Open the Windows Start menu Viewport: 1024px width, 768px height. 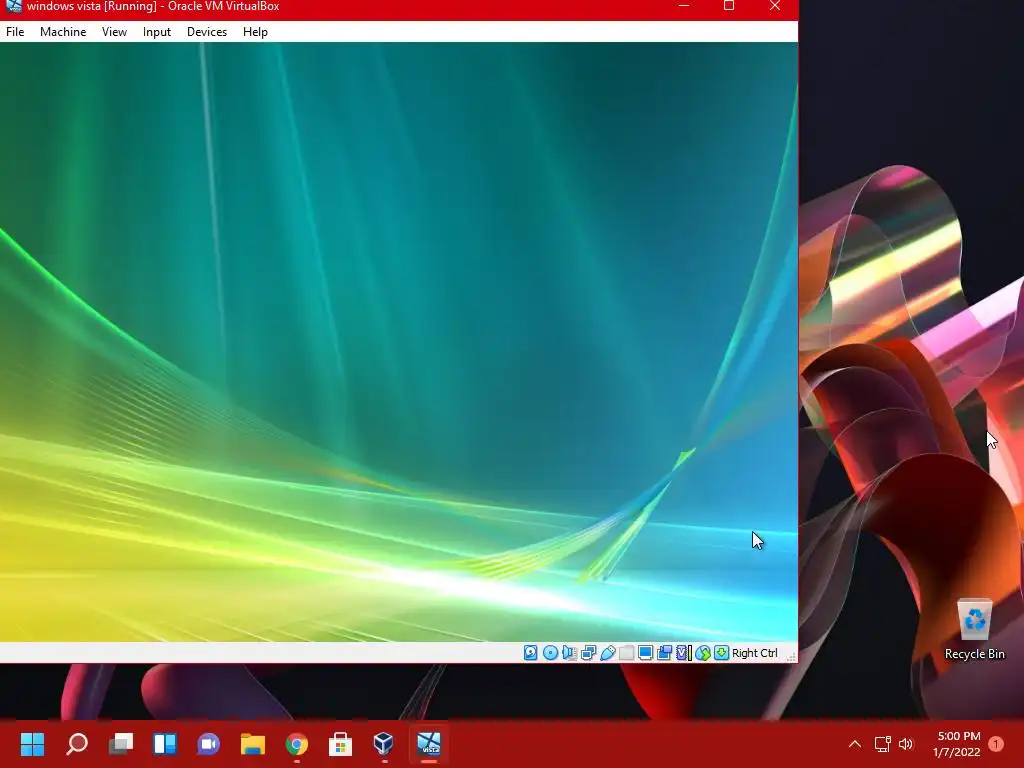[x=33, y=744]
